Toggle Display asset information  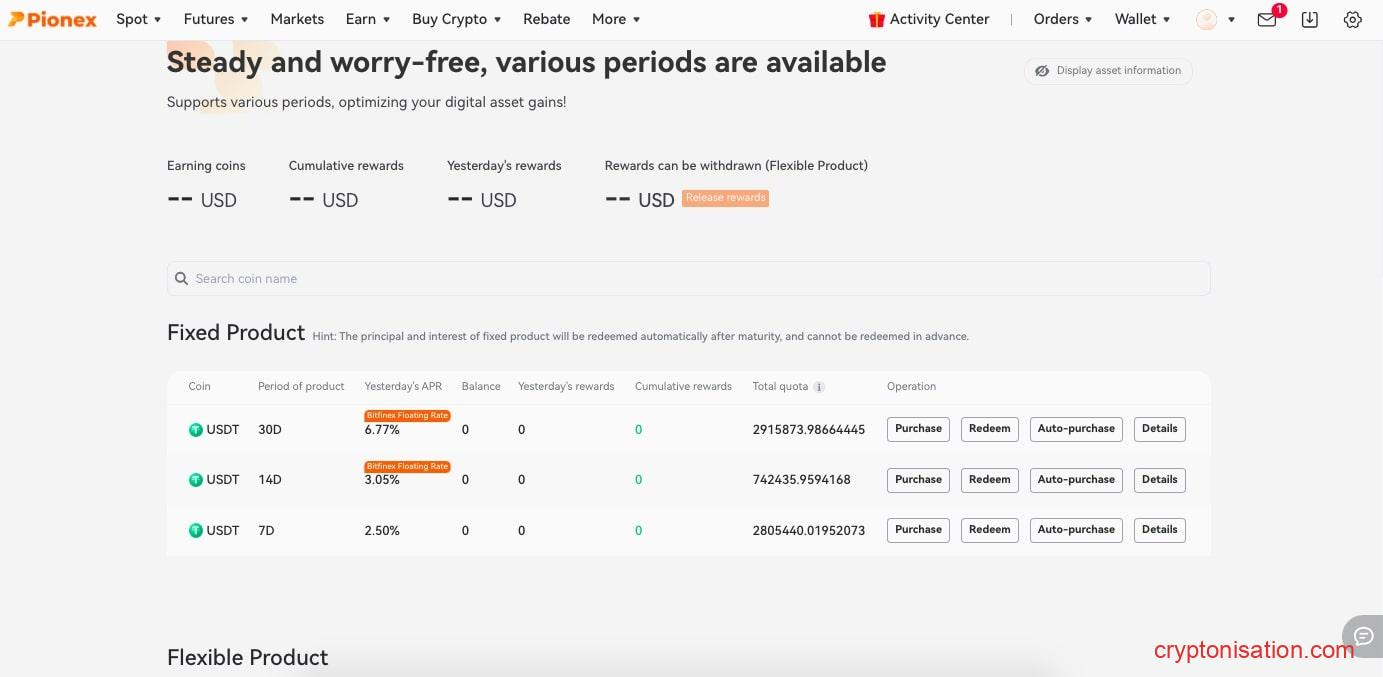(1108, 71)
